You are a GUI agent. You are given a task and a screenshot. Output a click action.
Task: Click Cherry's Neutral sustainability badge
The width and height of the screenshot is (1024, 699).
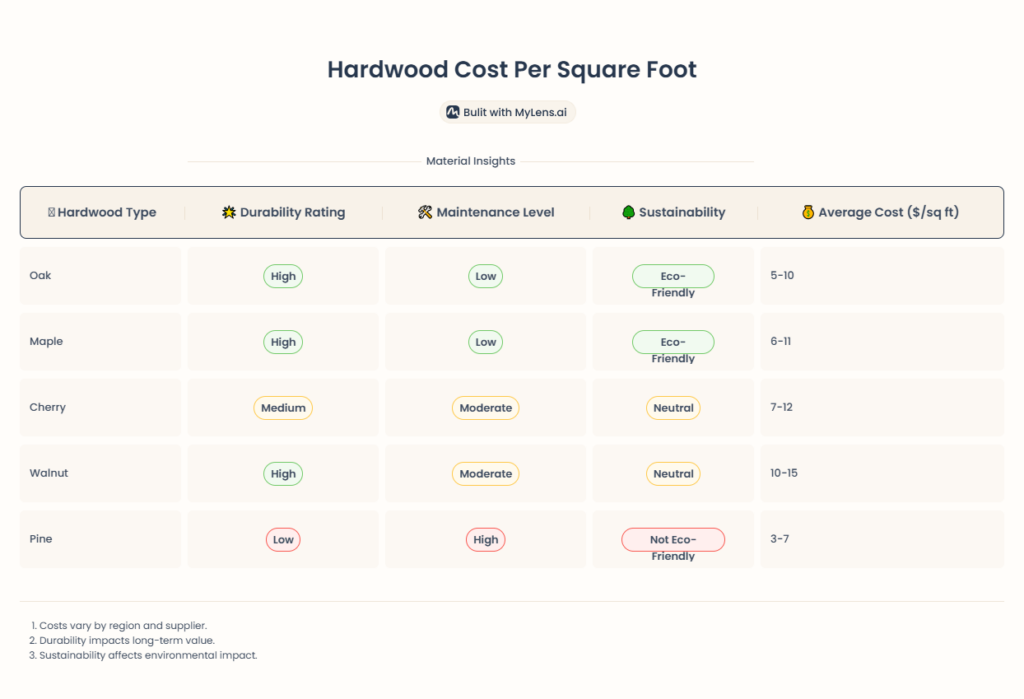click(x=673, y=408)
